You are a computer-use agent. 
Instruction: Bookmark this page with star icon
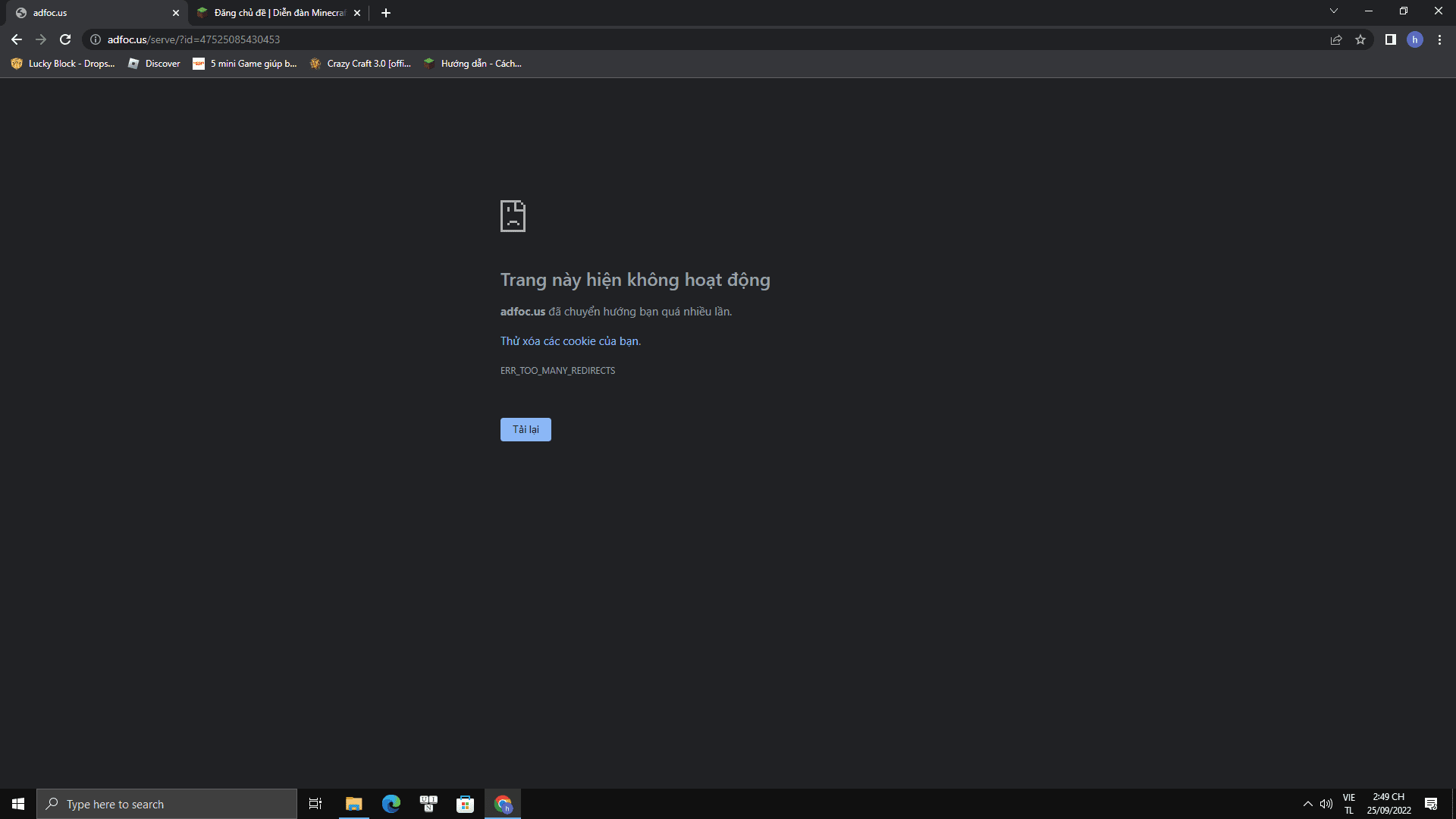point(1360,39)
